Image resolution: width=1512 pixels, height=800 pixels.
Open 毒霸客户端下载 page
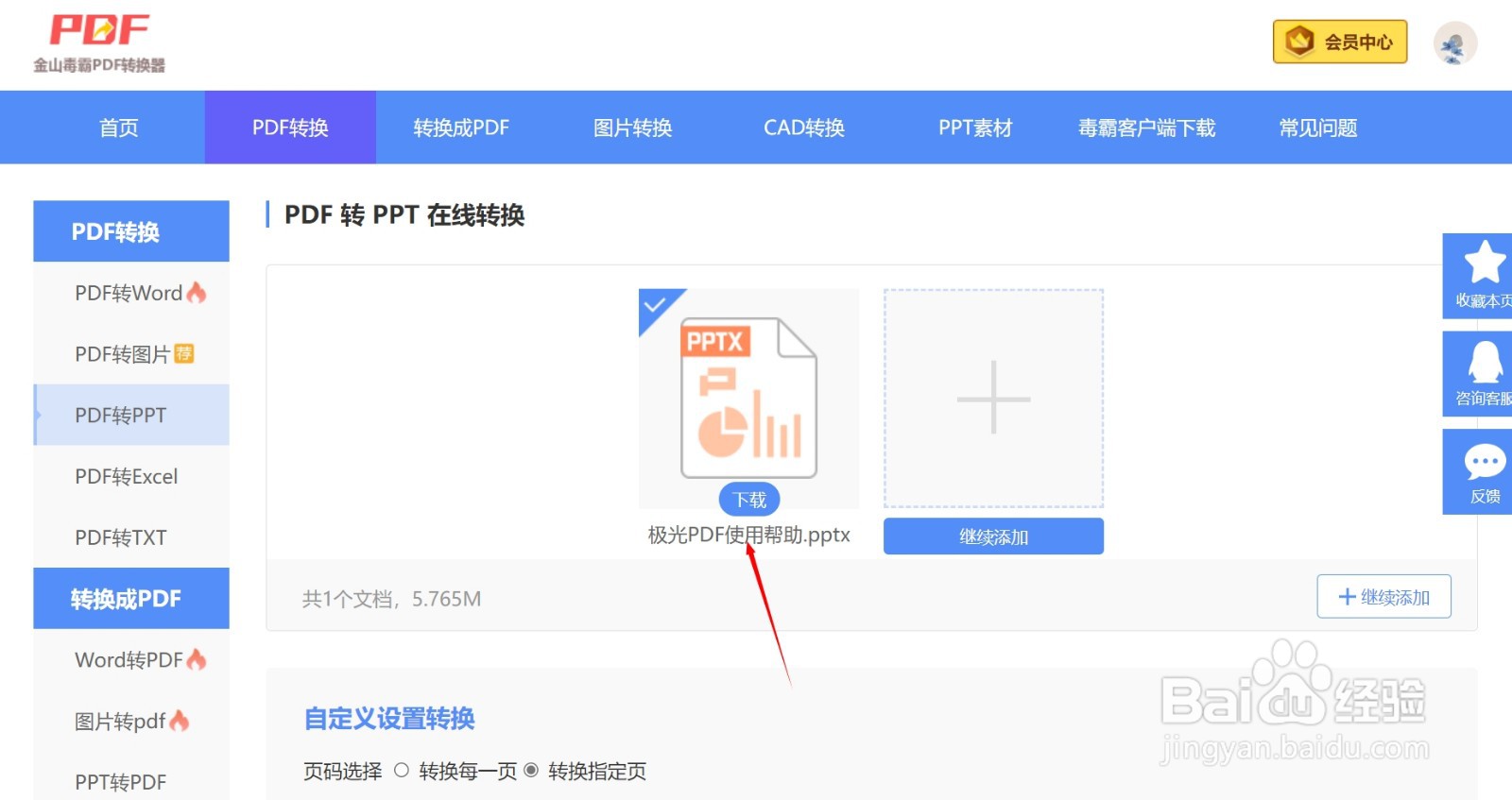coord(1146,128)
